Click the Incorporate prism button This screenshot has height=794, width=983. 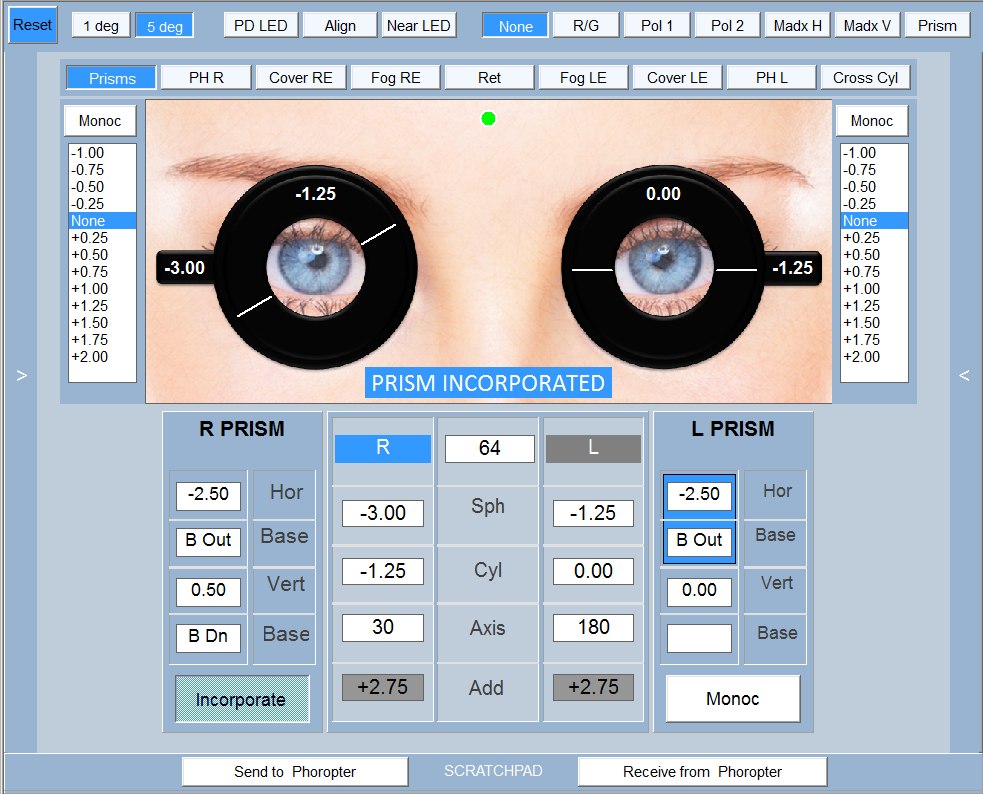click(x=242, y=700)
